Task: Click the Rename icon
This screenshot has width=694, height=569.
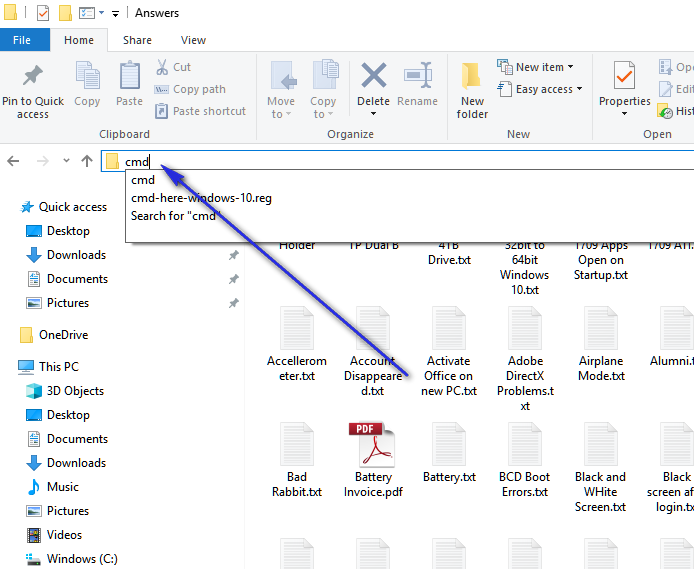Action: point(418,75)
